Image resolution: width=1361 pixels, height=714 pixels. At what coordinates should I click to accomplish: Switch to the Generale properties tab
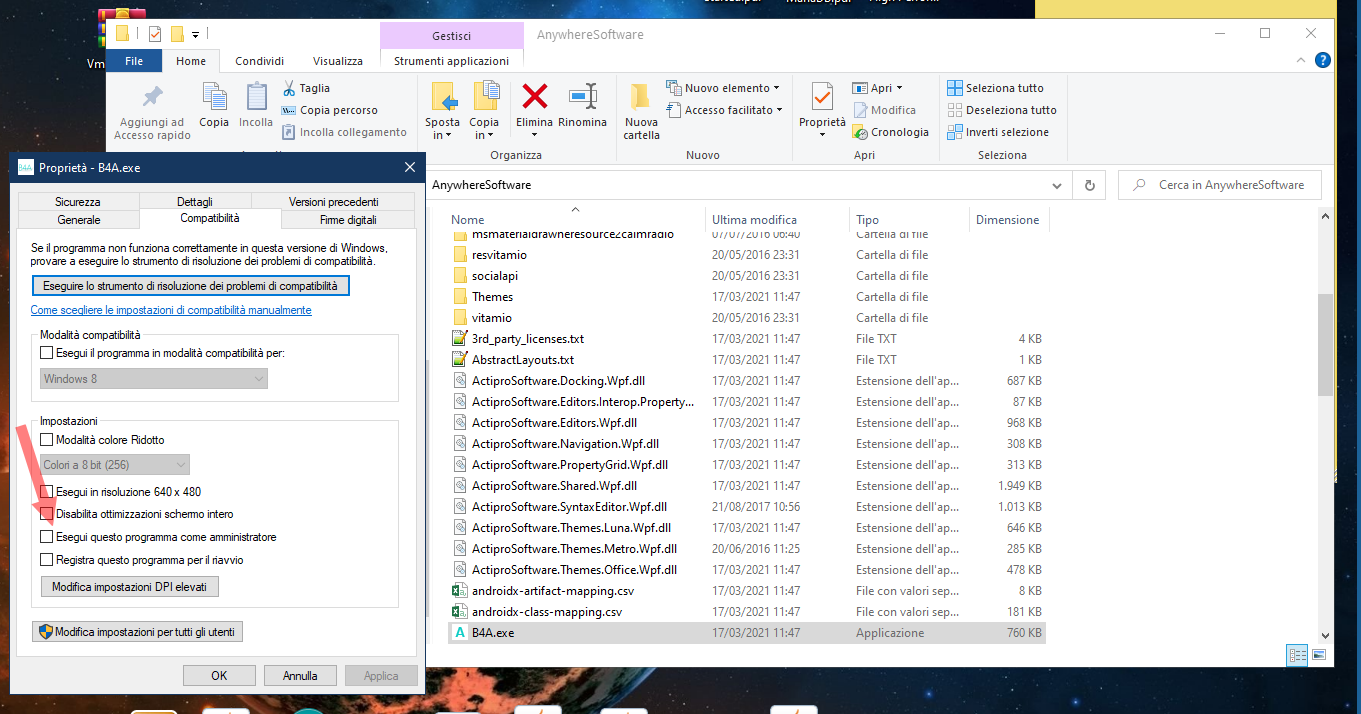[x=79, y=219]
